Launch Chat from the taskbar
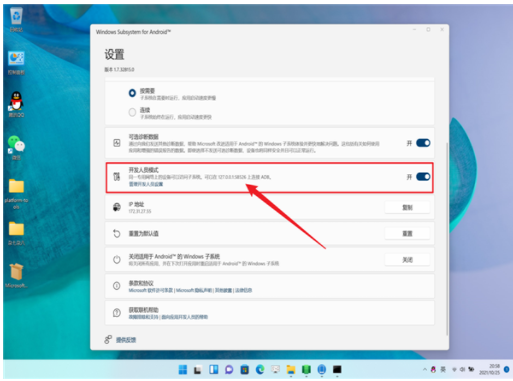 coord(229,369)
